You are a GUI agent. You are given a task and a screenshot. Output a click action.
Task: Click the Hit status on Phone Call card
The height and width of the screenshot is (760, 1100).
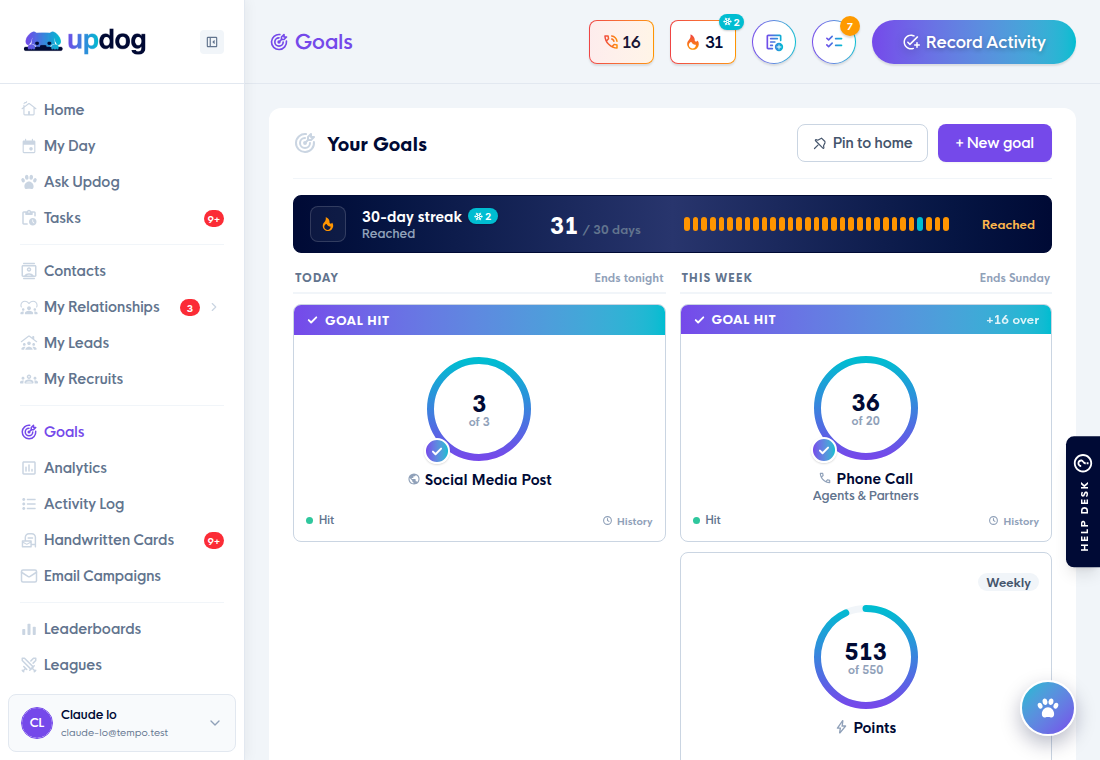706,520
